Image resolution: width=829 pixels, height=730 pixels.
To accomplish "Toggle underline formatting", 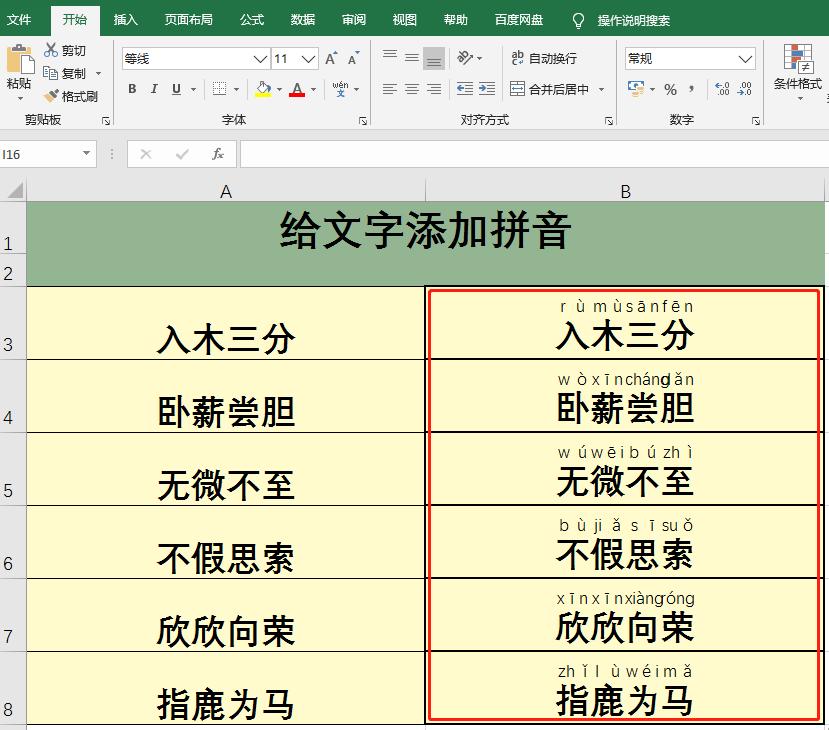I will 176,88.
